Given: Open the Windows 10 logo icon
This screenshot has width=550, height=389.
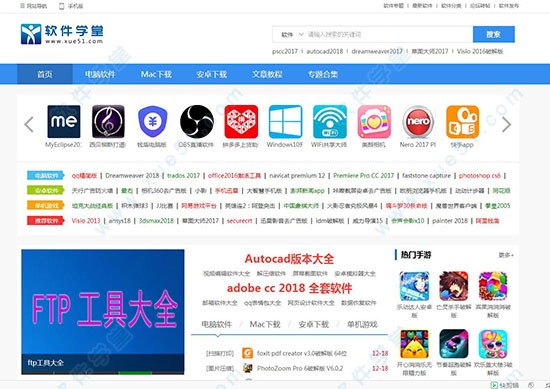Looking at the screenshot, I should pos(286,121).
